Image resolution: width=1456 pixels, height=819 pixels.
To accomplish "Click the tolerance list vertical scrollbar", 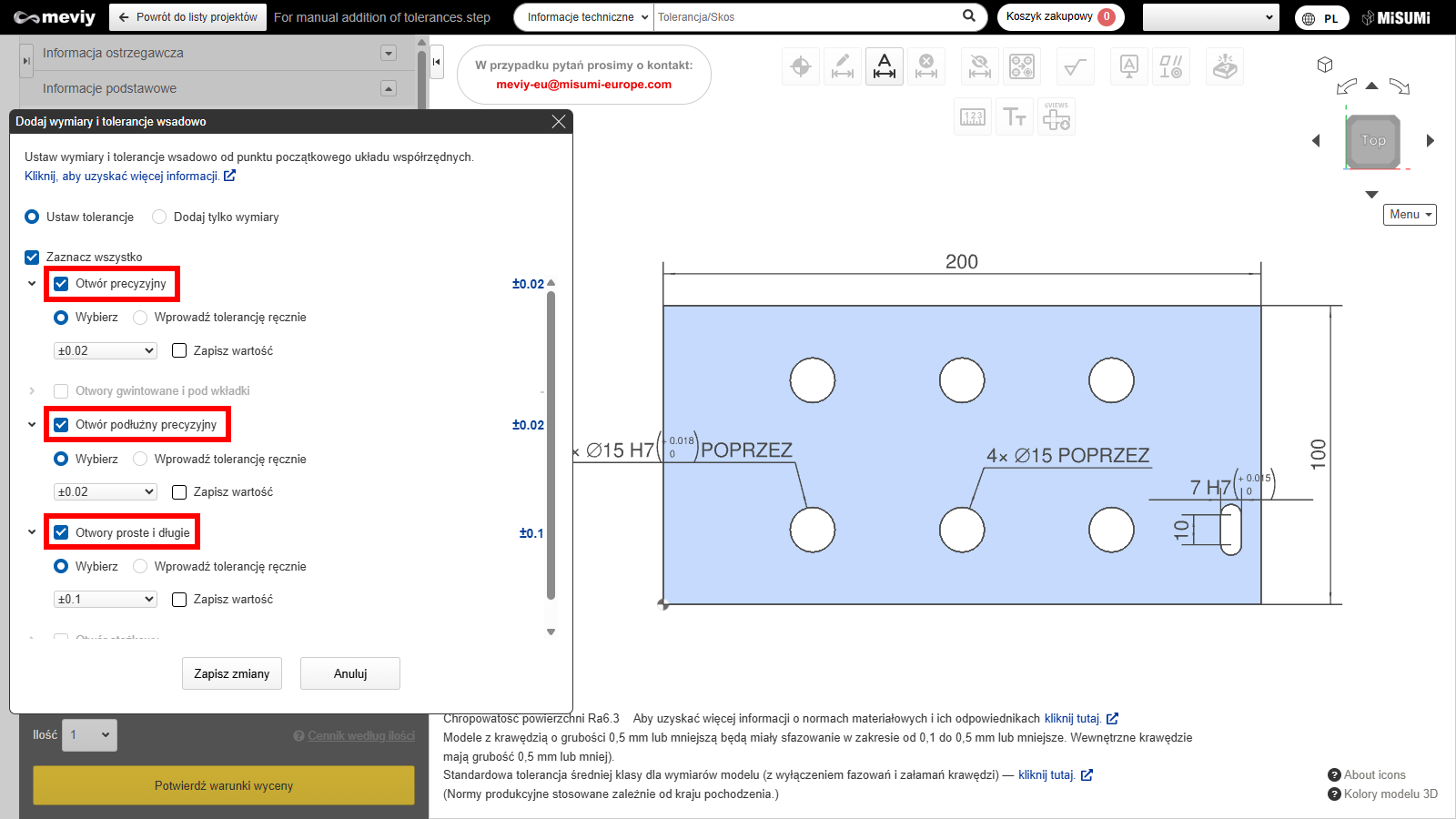I will [551, 446].
